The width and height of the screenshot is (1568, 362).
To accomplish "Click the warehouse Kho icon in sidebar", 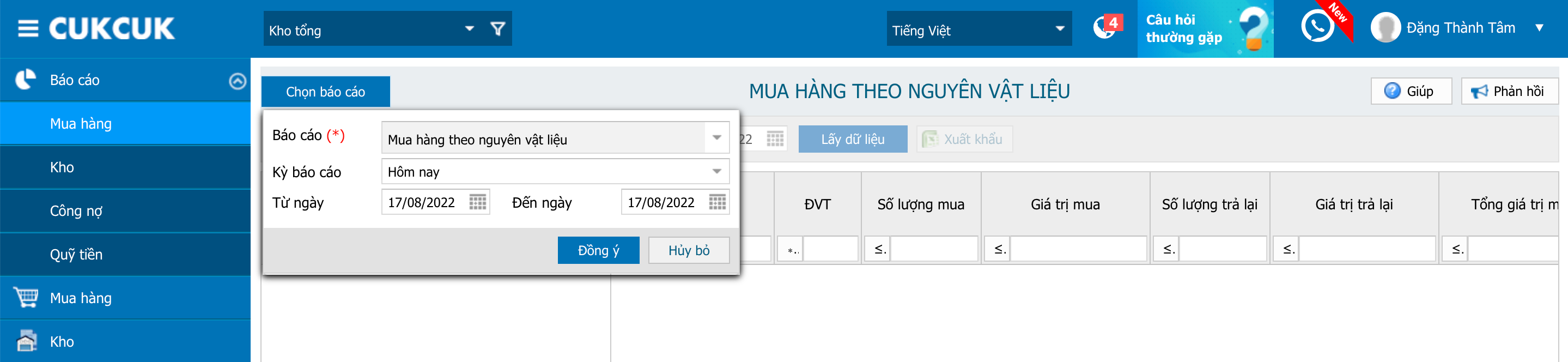I will (x=26, y=341).
